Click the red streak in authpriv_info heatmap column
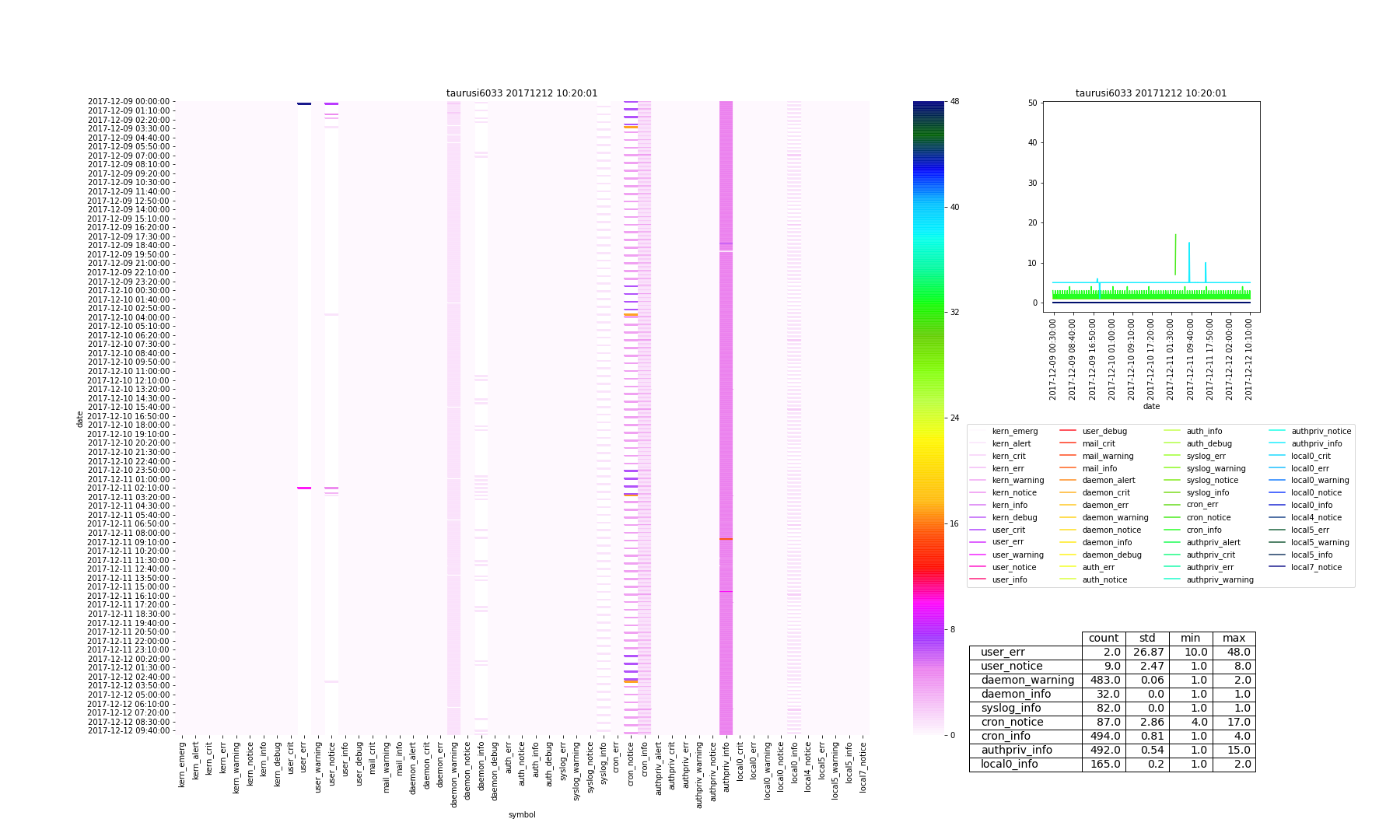 pos(726,538)
